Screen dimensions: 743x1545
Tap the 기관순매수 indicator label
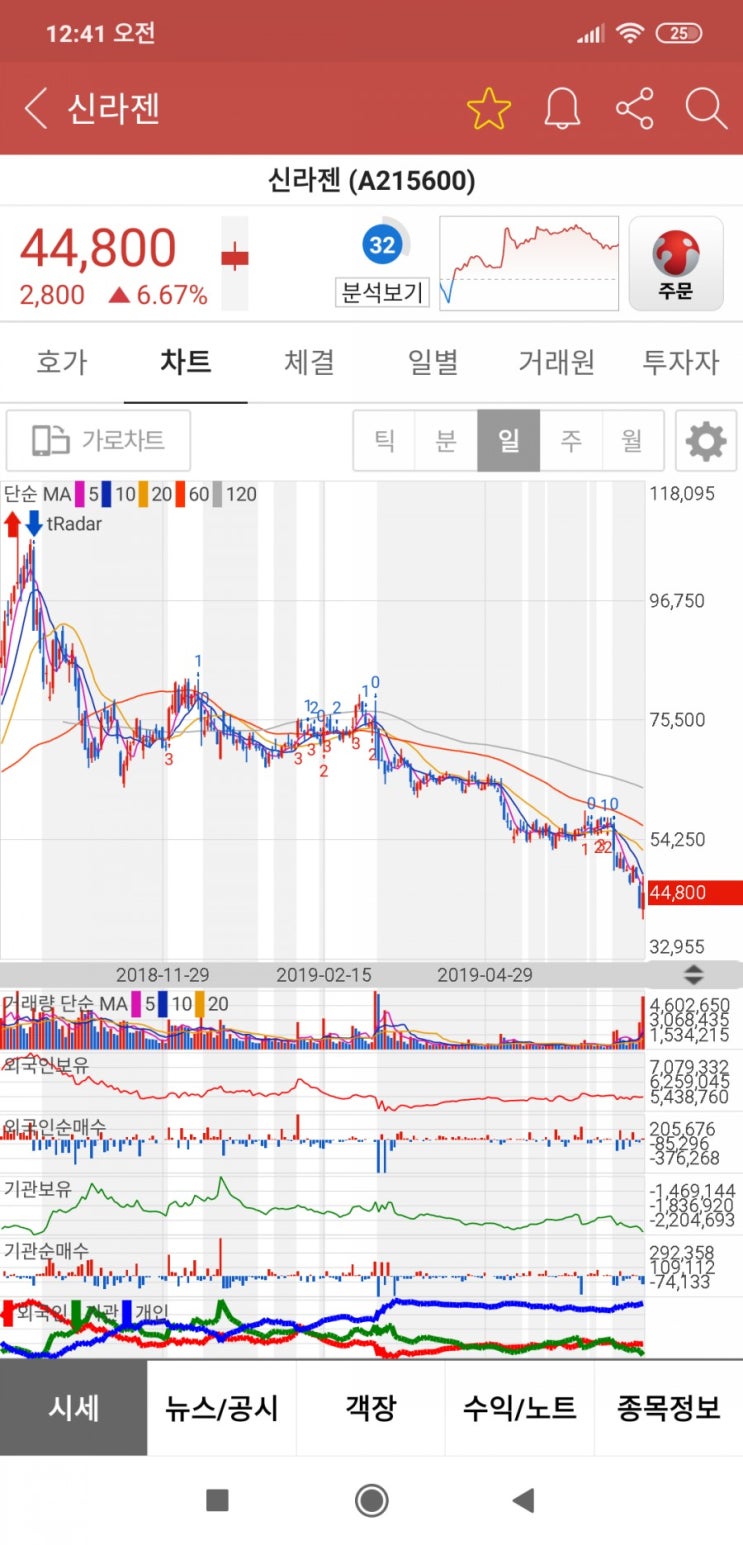pos(46,1251)
